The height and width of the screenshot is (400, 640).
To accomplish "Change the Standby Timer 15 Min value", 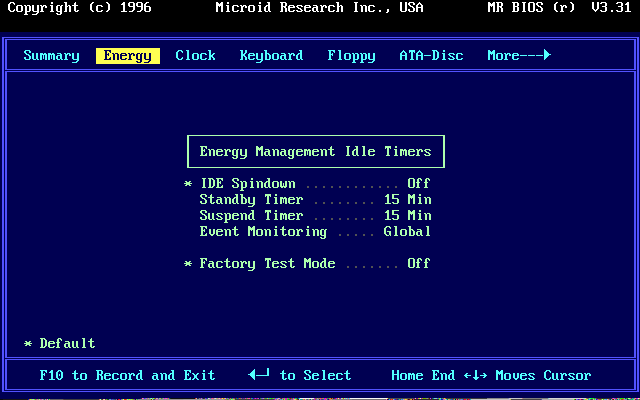I will click(x=407, y=200).
